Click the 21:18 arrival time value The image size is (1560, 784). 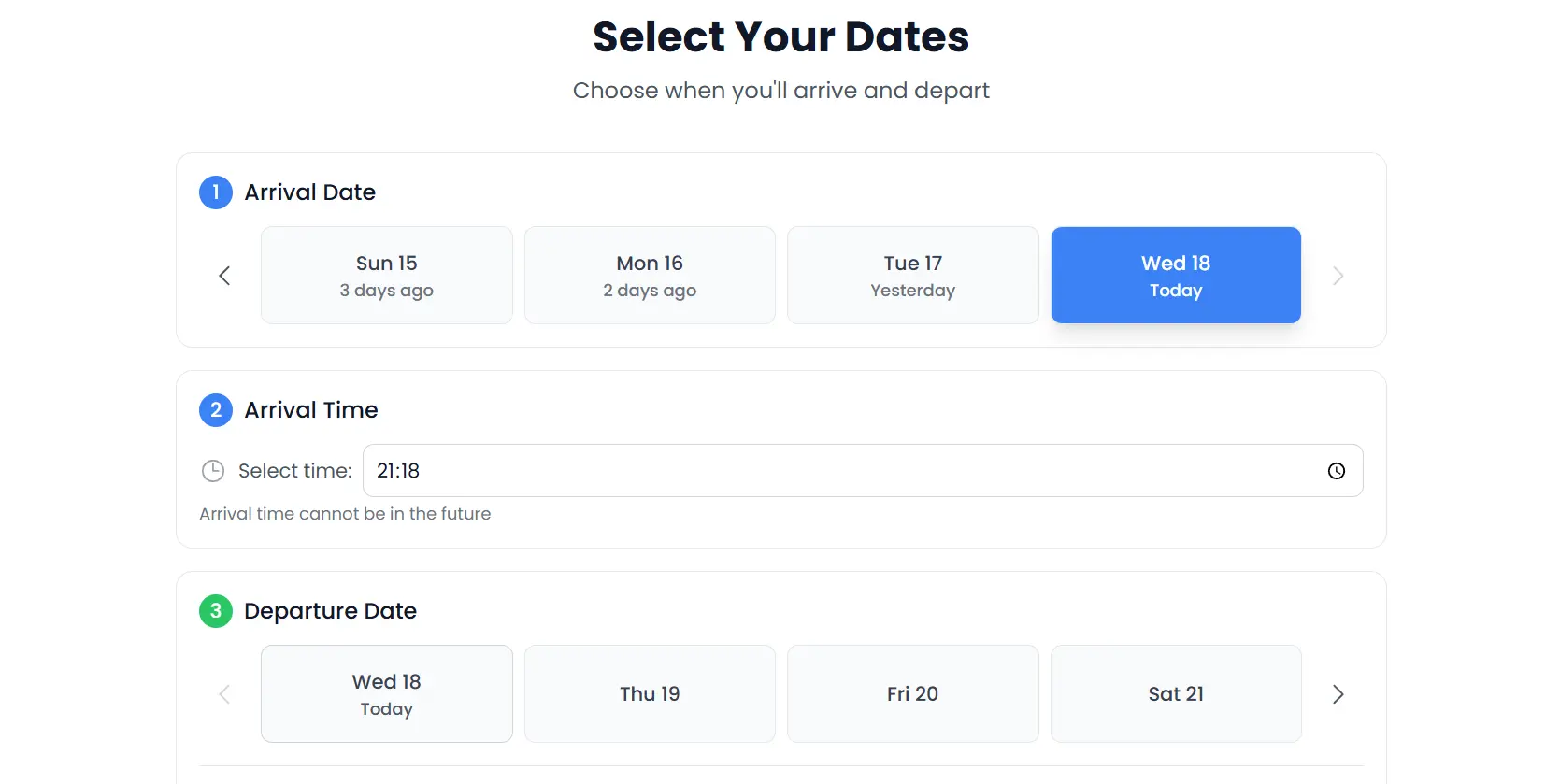point(398,471)
